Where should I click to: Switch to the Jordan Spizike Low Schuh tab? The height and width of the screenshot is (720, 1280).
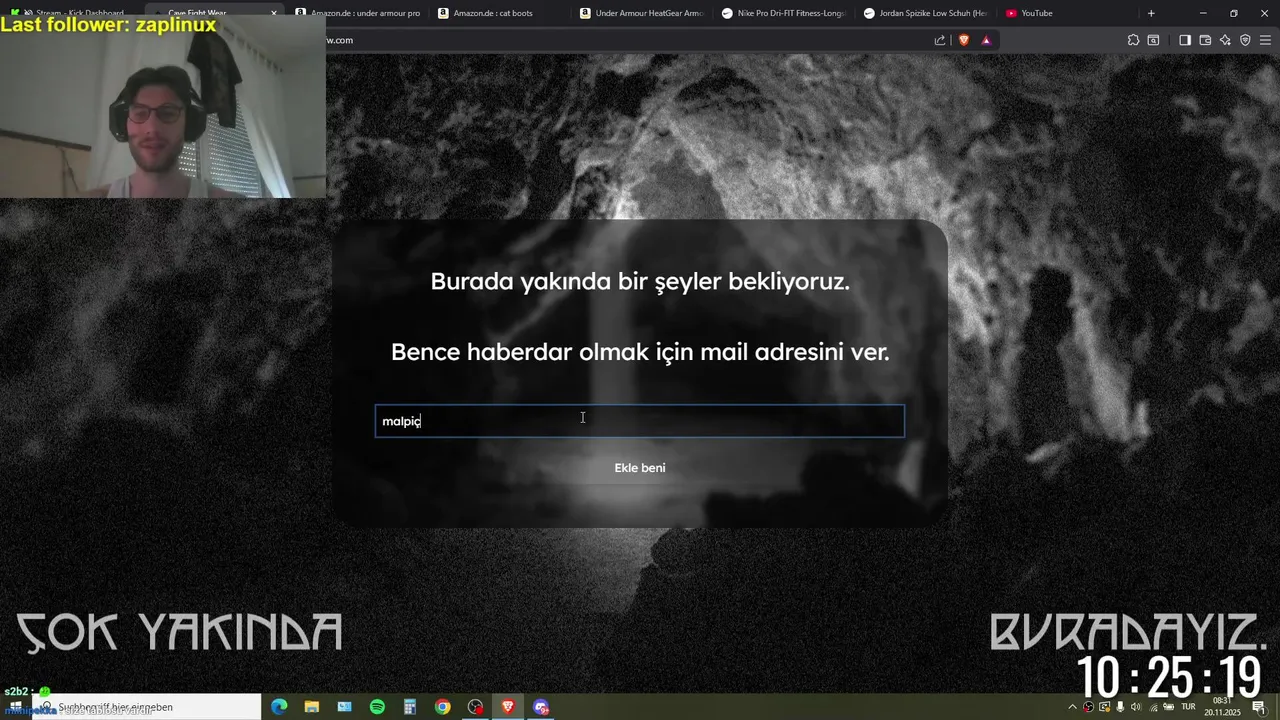pos(927,13)
